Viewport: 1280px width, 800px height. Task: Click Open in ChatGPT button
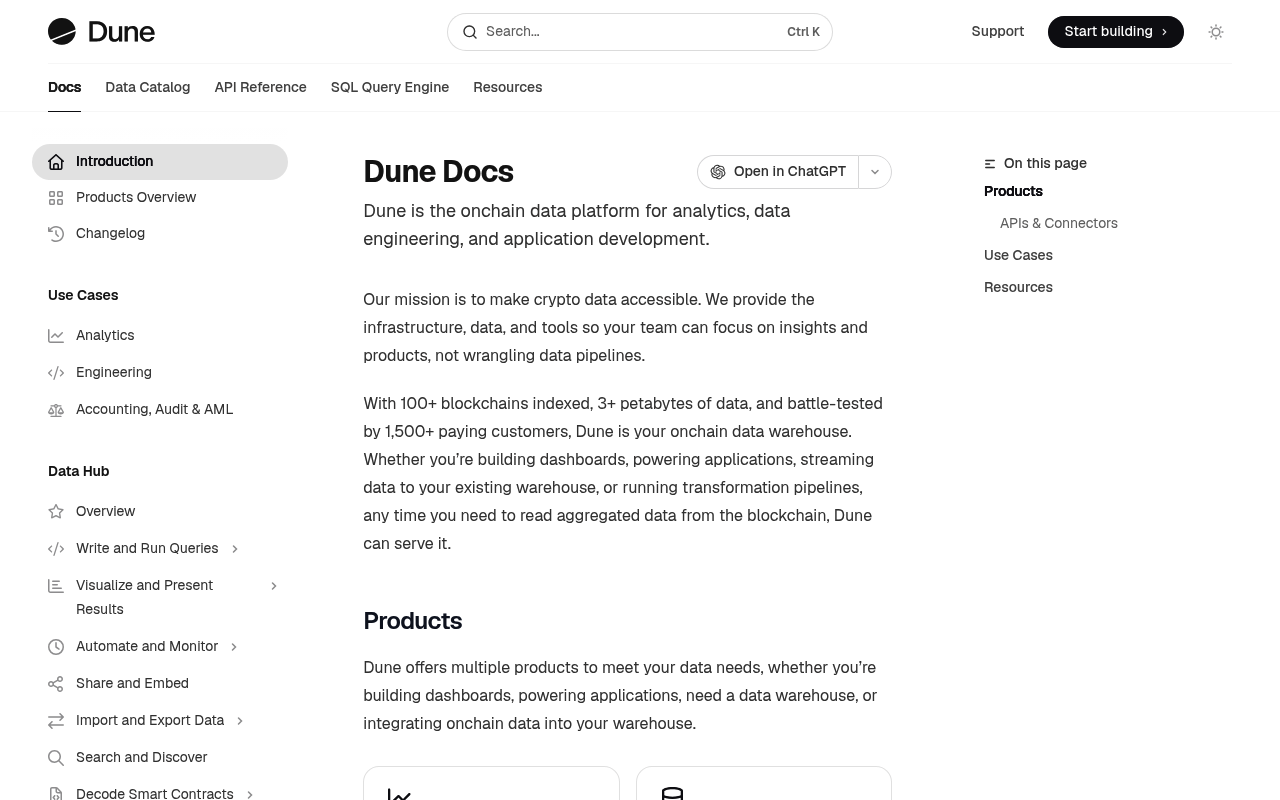pos(778,172)
